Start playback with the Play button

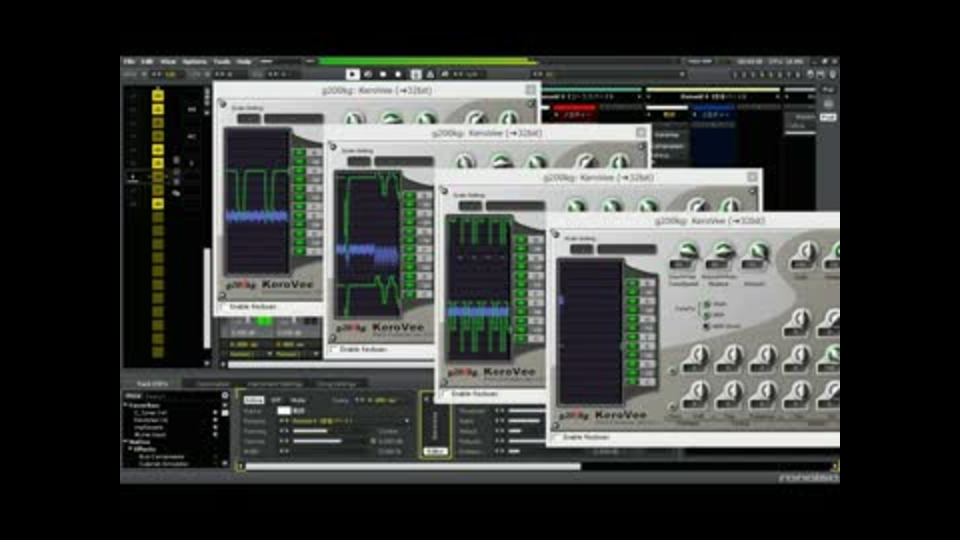(352, 74)
